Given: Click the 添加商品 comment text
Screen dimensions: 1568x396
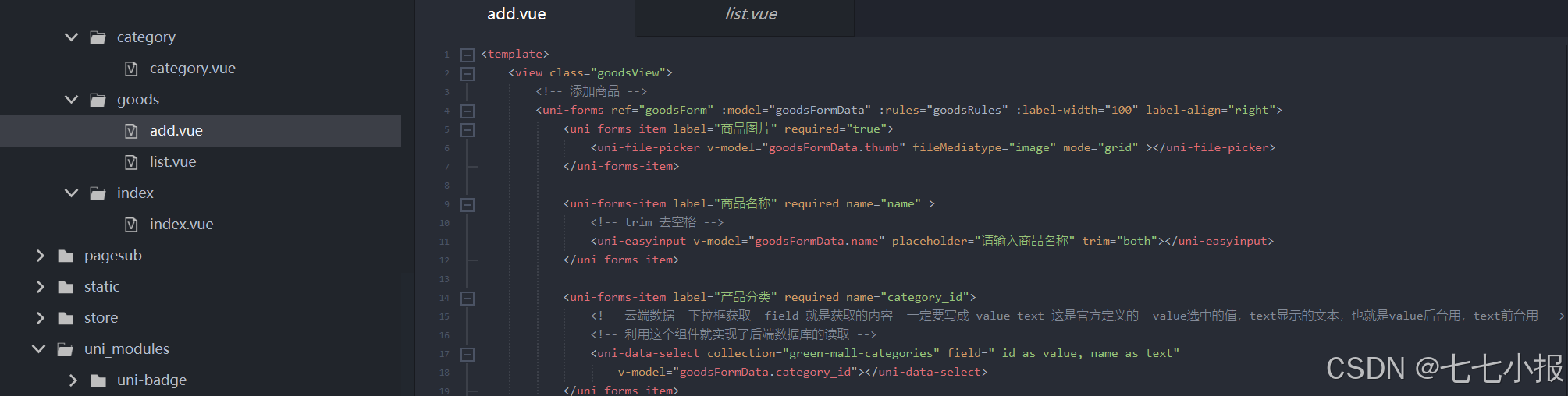Looking at the screenshot, I should click(x=591, y=91).
